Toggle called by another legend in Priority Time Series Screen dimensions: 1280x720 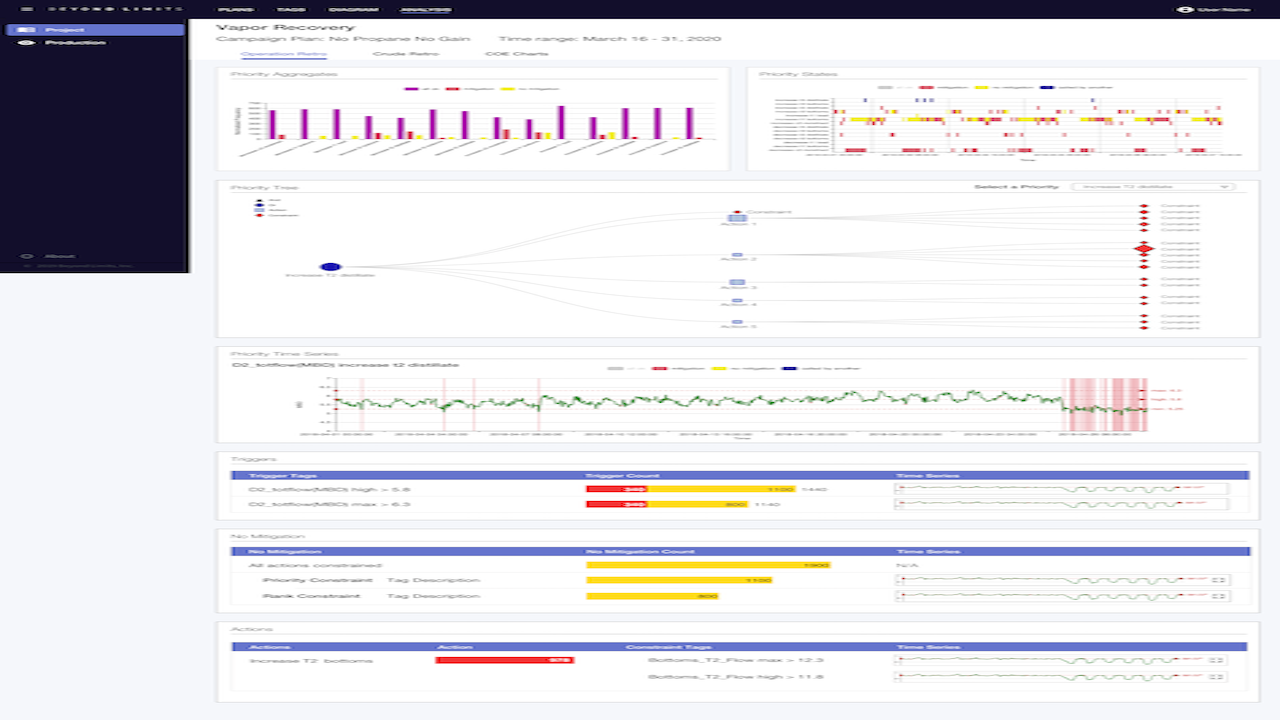pyautogui.click(x=819, y=368)
